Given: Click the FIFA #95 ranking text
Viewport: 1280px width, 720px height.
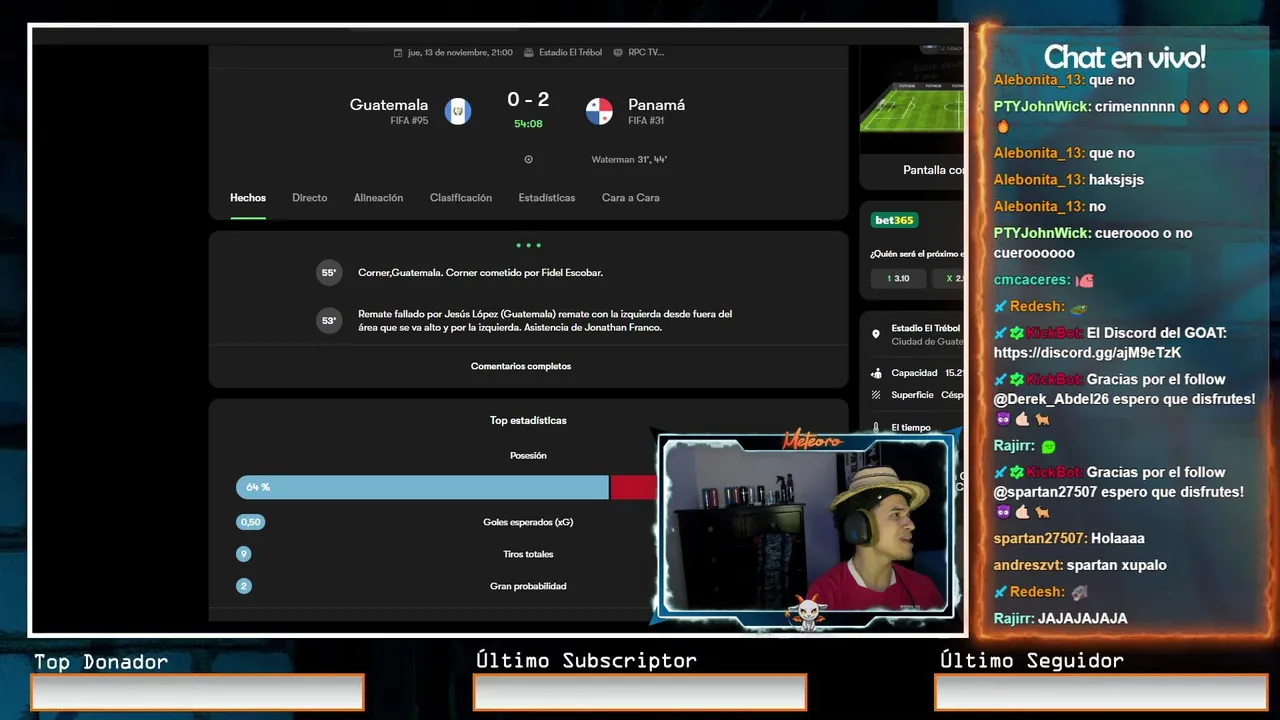Looking at the screenshot, I should click(409, 121).
